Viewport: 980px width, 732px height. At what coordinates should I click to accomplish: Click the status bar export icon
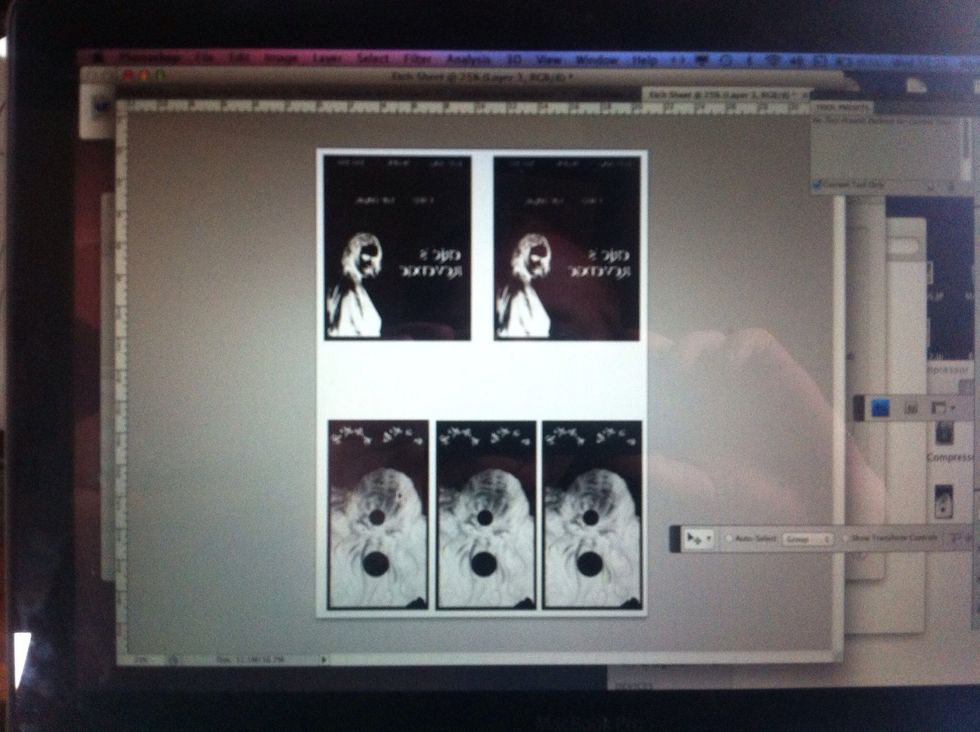(x=174, y=659)
